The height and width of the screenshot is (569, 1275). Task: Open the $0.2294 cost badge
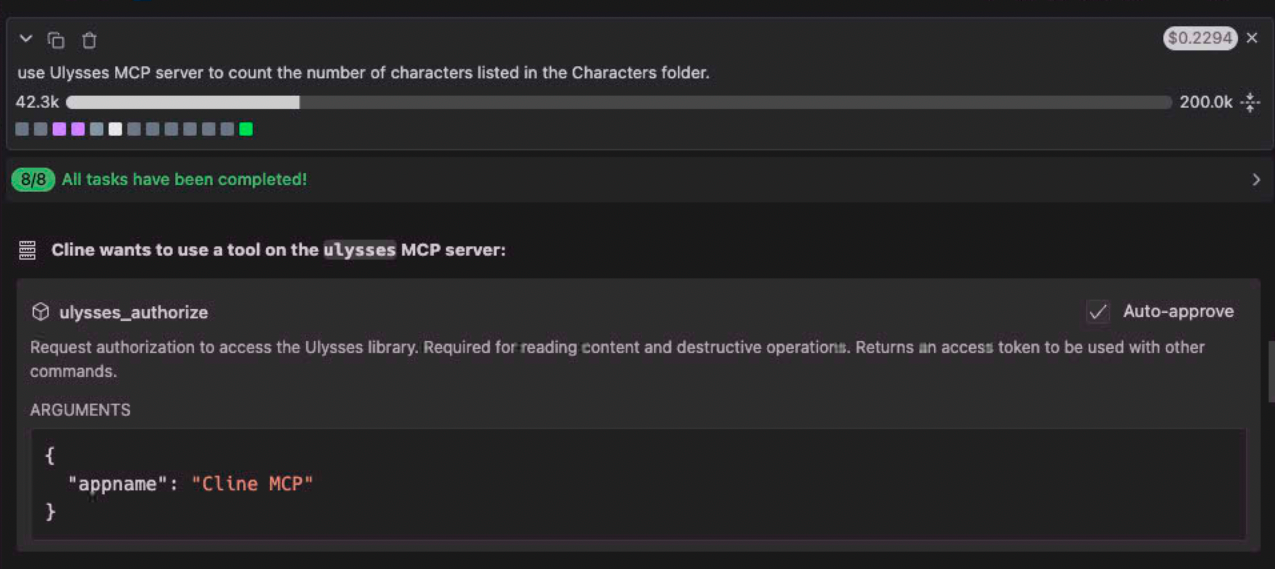[1200, 39]
